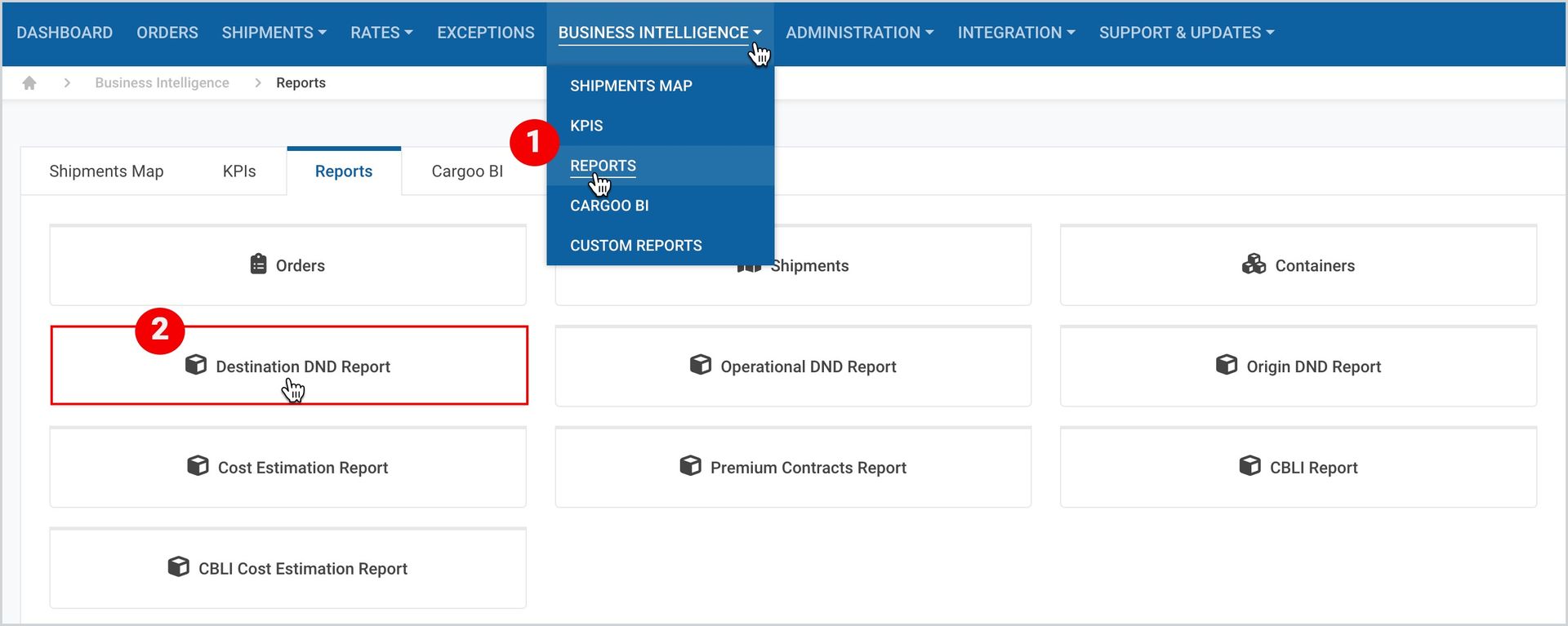
Task: Open the Dashboard menu item
Action: coord(65,33)
